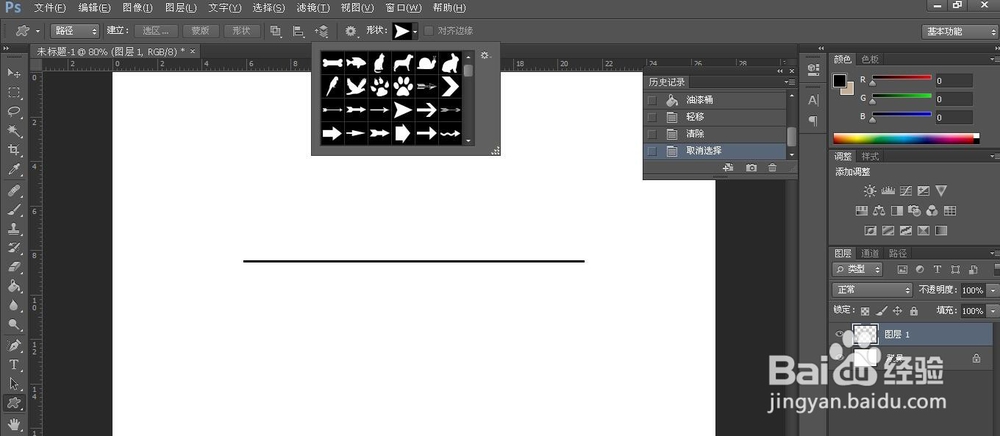
Task: Open the 基本功能 workspace dropdown
Action: coord(959,31)
